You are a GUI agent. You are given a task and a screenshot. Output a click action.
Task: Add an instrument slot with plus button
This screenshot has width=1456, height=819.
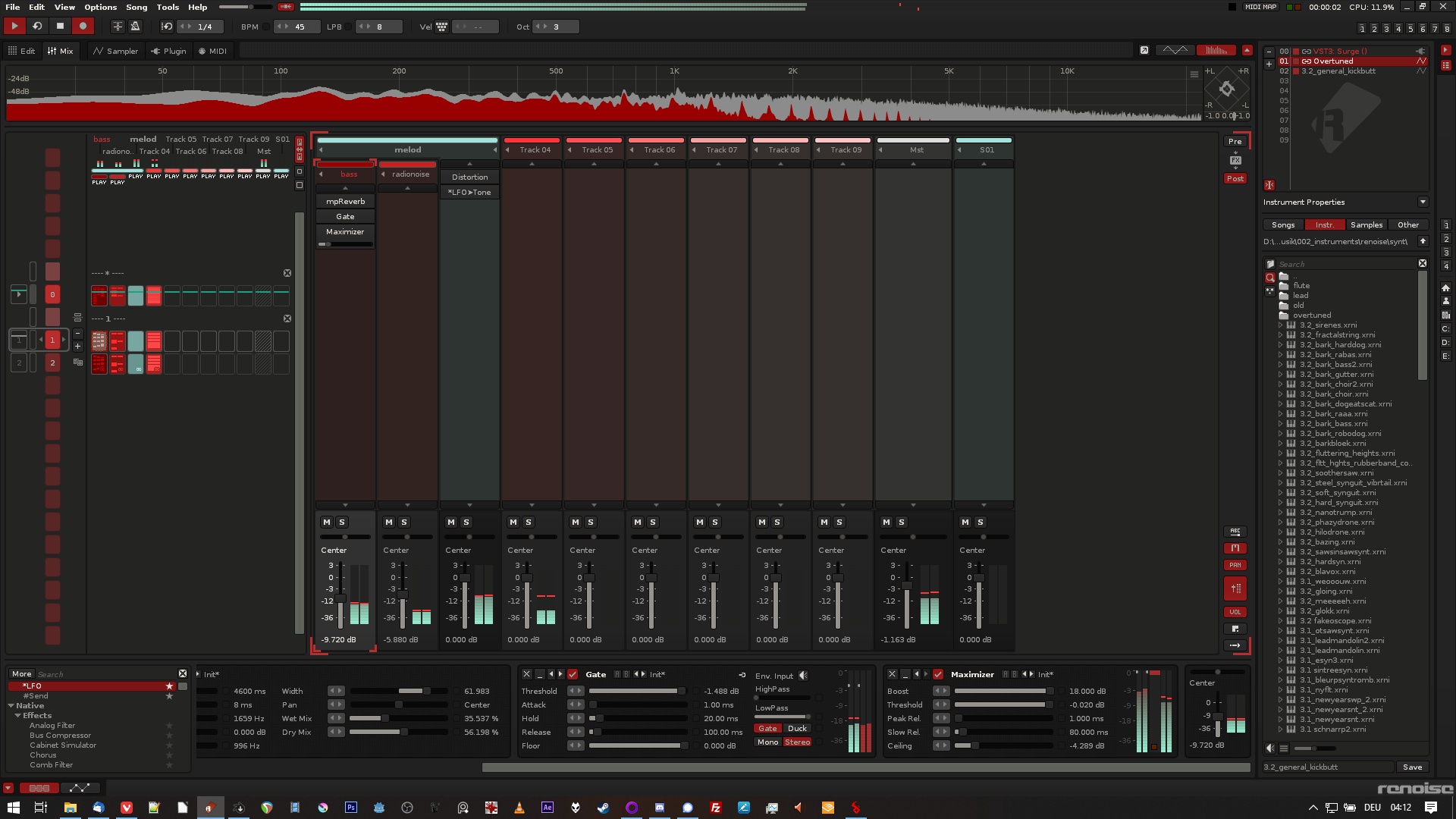tap(1269, 64)
